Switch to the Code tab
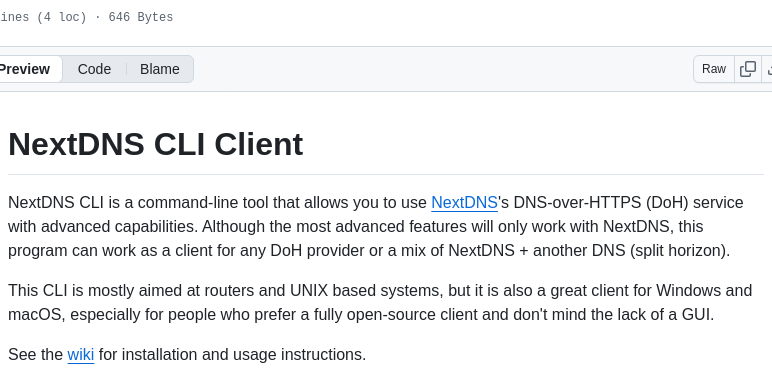772x370 pixels. [94, 69]
